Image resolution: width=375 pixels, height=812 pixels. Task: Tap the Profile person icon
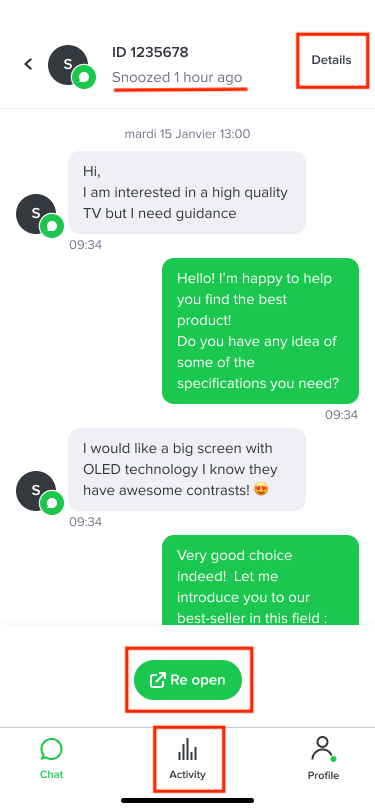[323, 748]
